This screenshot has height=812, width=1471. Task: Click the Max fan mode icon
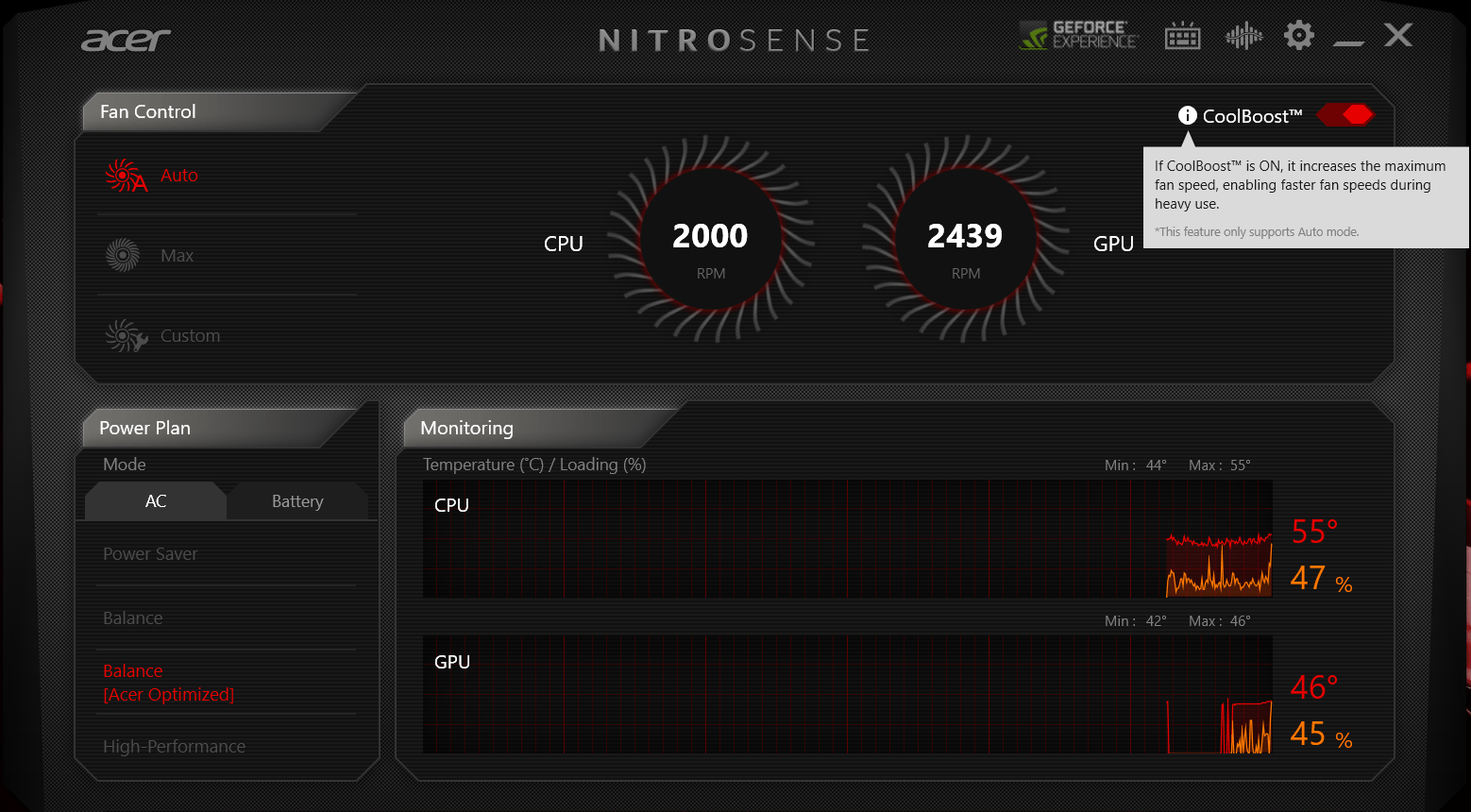[x=123, y=255]
